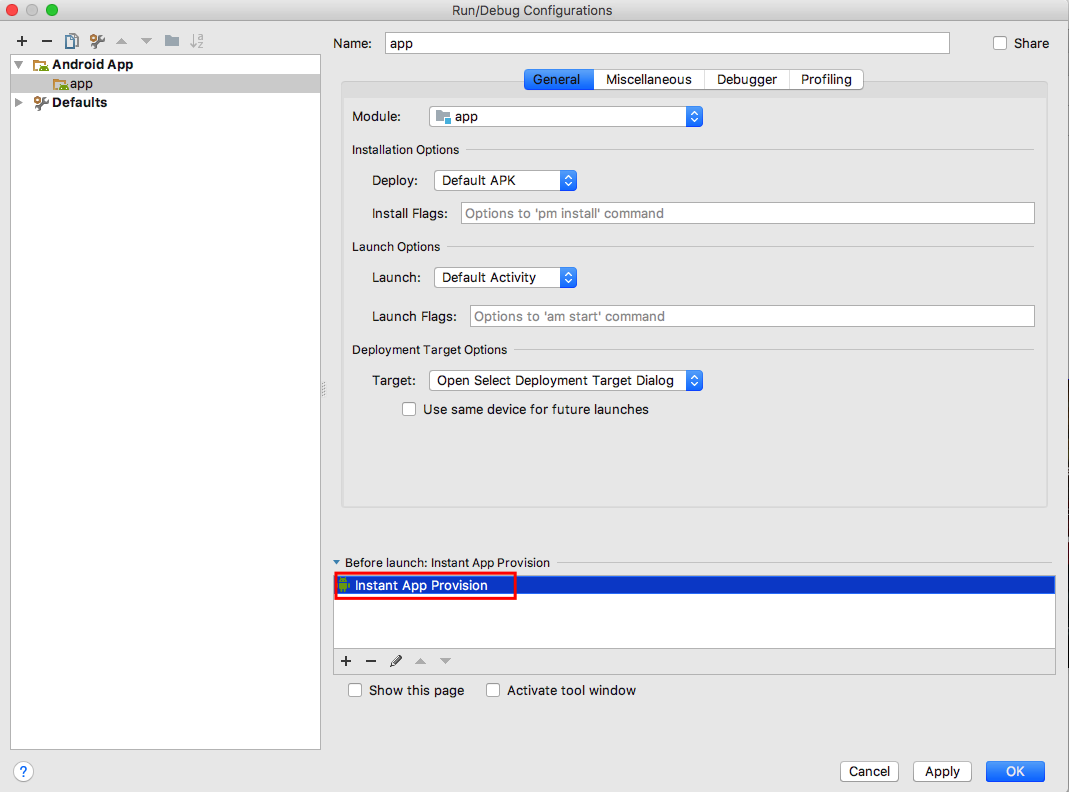Remove the selected before launch task
Viewport: 1069px width, 792px height.
(x=371, y=661)
